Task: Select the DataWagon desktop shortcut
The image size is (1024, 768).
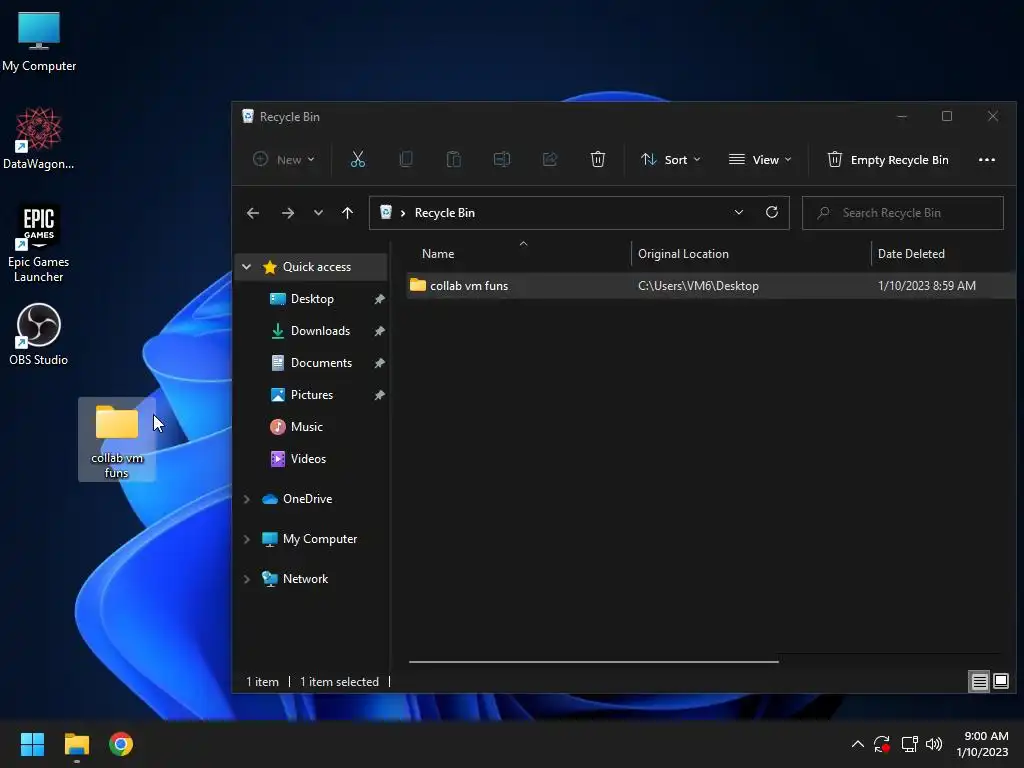Action: pos(39,138)
